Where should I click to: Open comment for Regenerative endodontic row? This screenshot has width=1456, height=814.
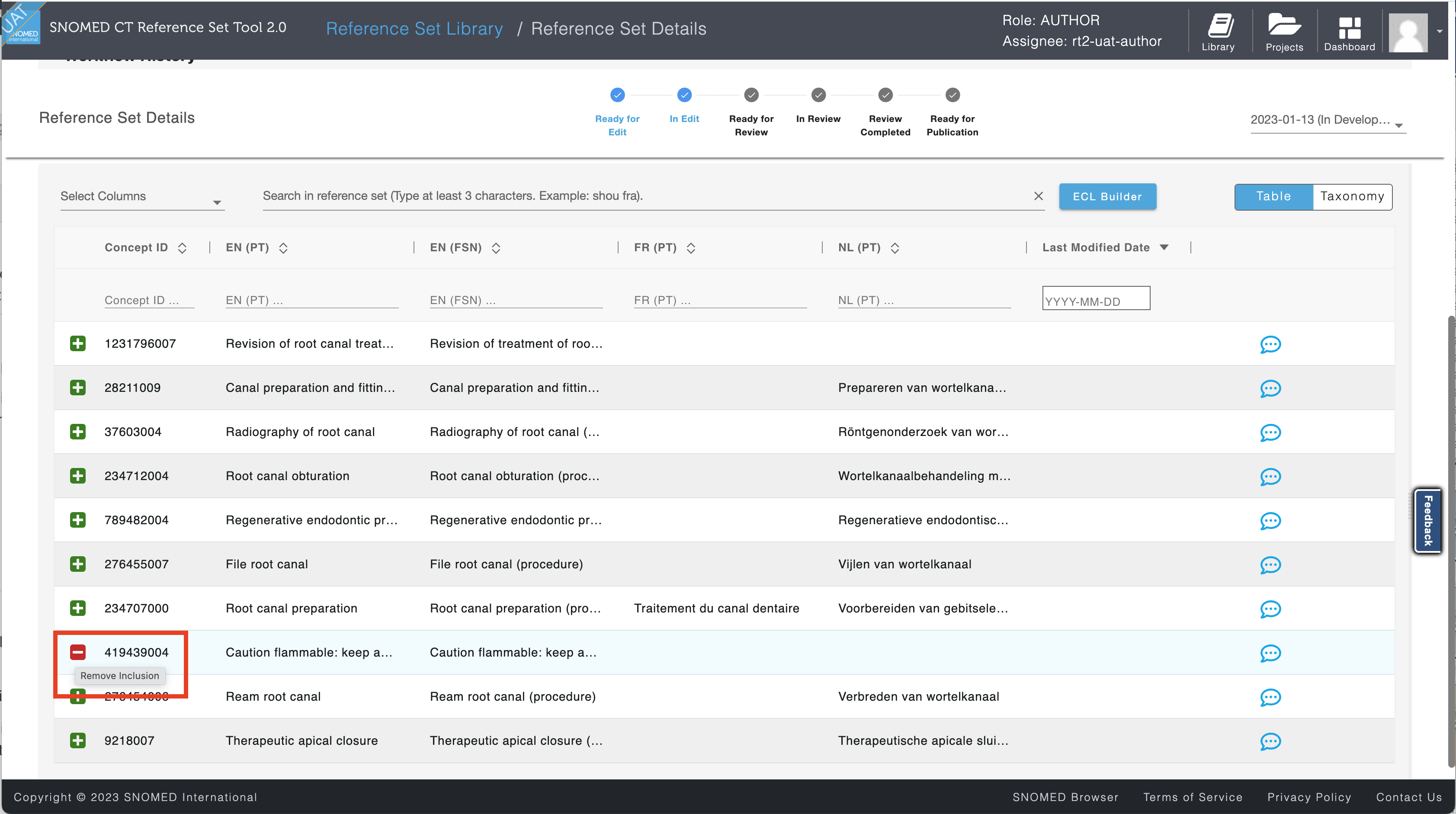[1270, 521]
